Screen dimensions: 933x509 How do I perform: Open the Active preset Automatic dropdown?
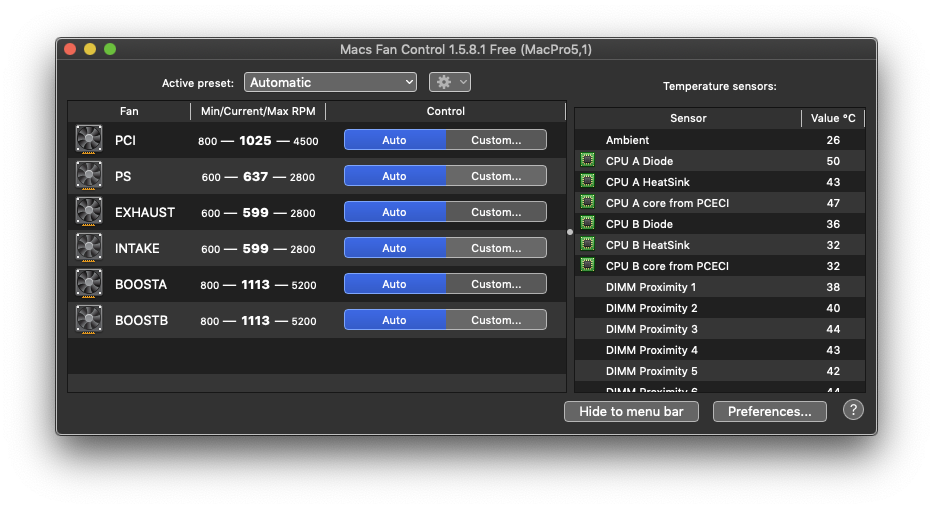point(330,82)
